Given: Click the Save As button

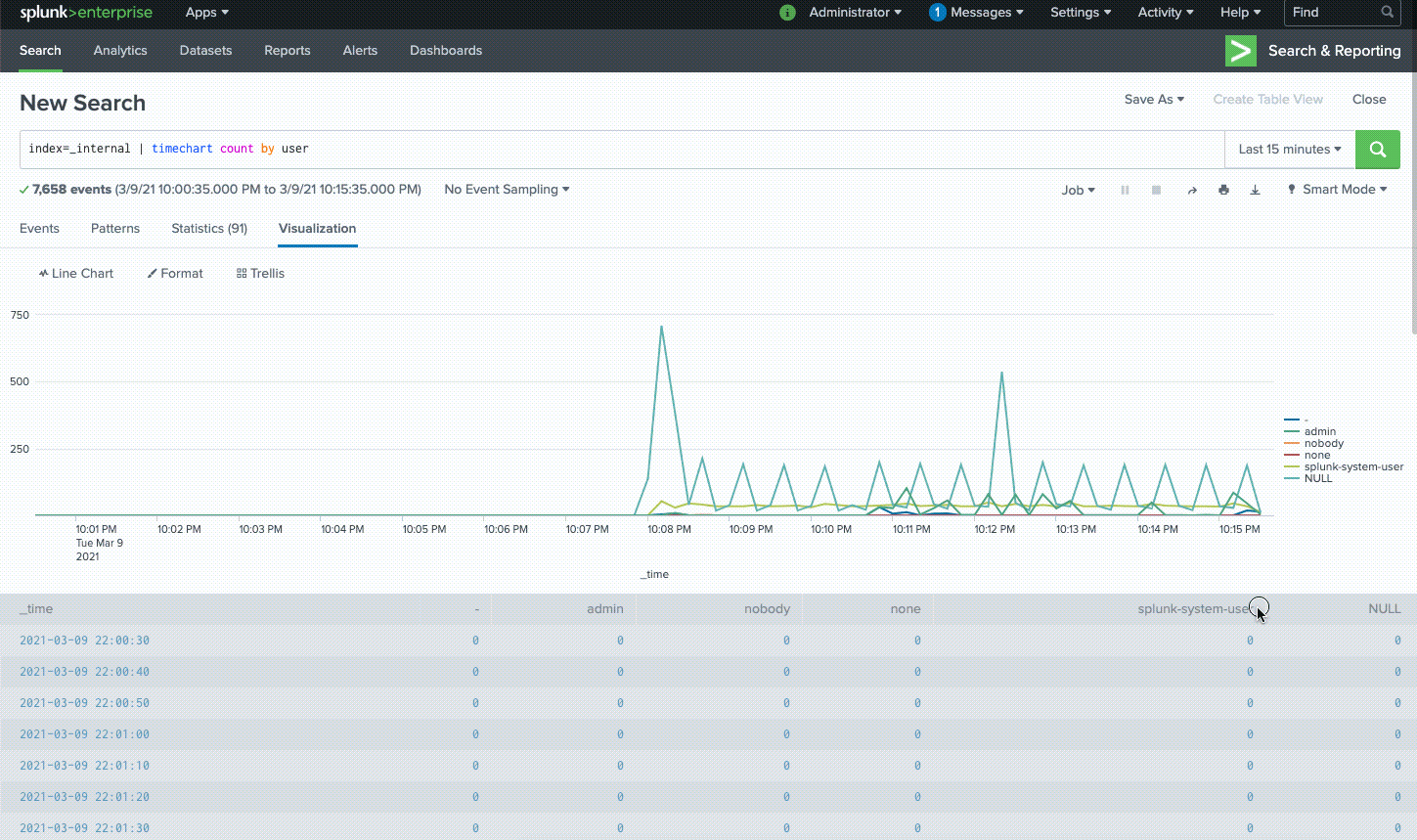Looking at the screenshot, I should 1153,99.
